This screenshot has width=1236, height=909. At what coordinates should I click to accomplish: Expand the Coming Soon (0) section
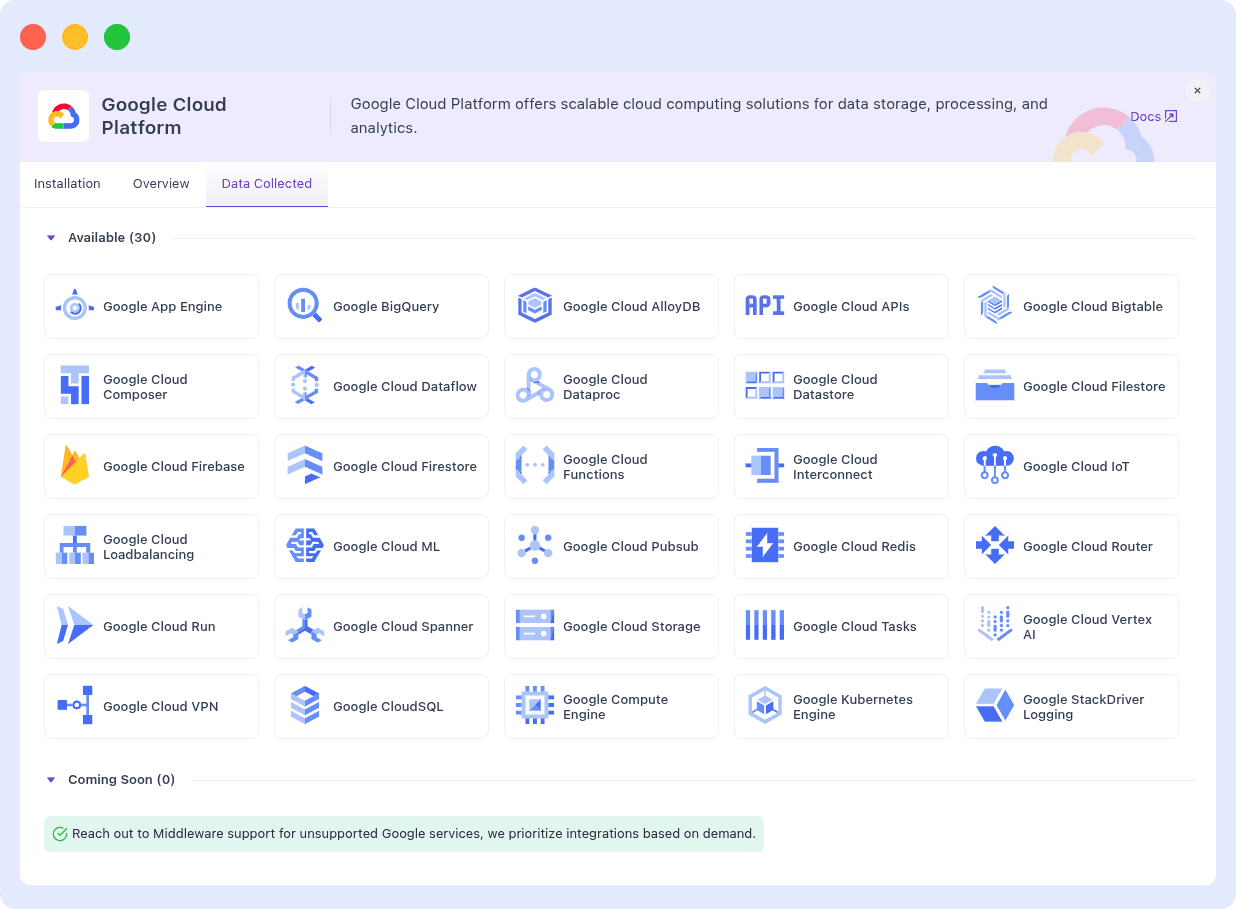pyautogui.click(x=51, y=779)
